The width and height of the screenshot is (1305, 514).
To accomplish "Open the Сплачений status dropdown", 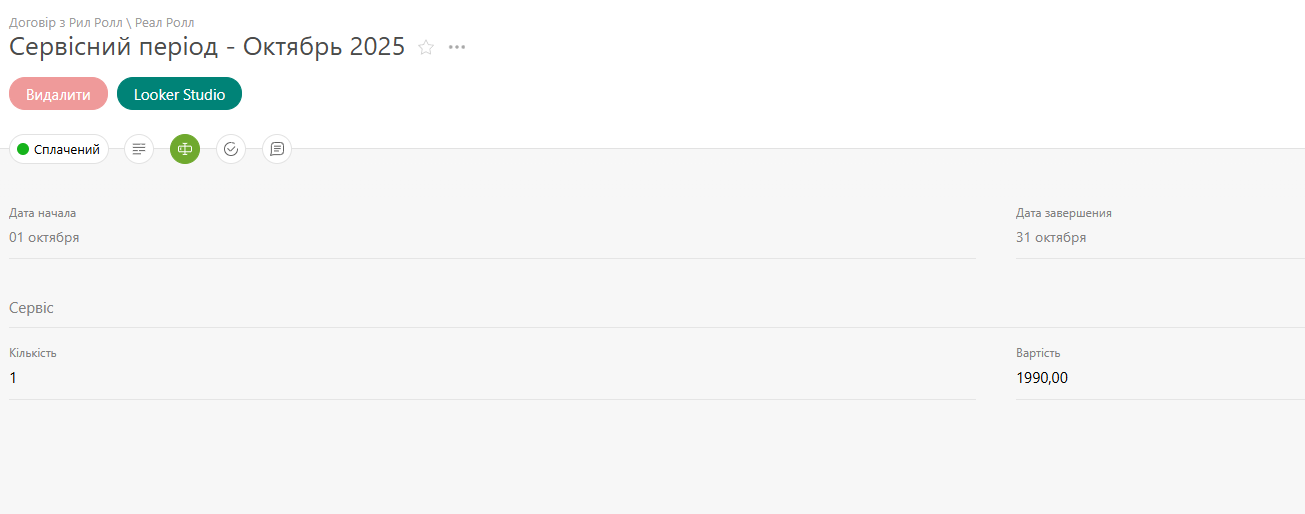I will (59, 149).
